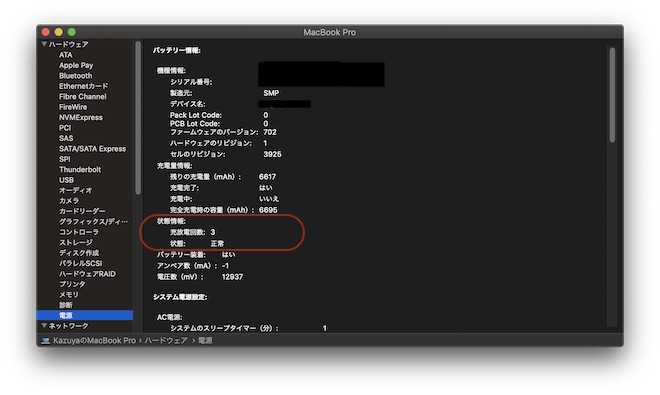This screenshot has height=395, width=660.
Task: Select 診断 in the sidebar
Action: point(66,305)
